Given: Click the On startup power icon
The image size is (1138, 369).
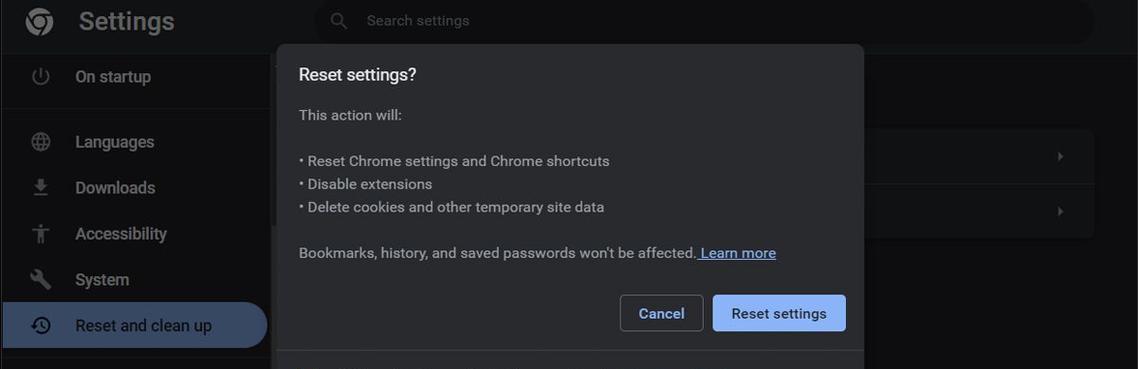Looking at the screenshot, I should pyautogui.click(x=41, y=76).
